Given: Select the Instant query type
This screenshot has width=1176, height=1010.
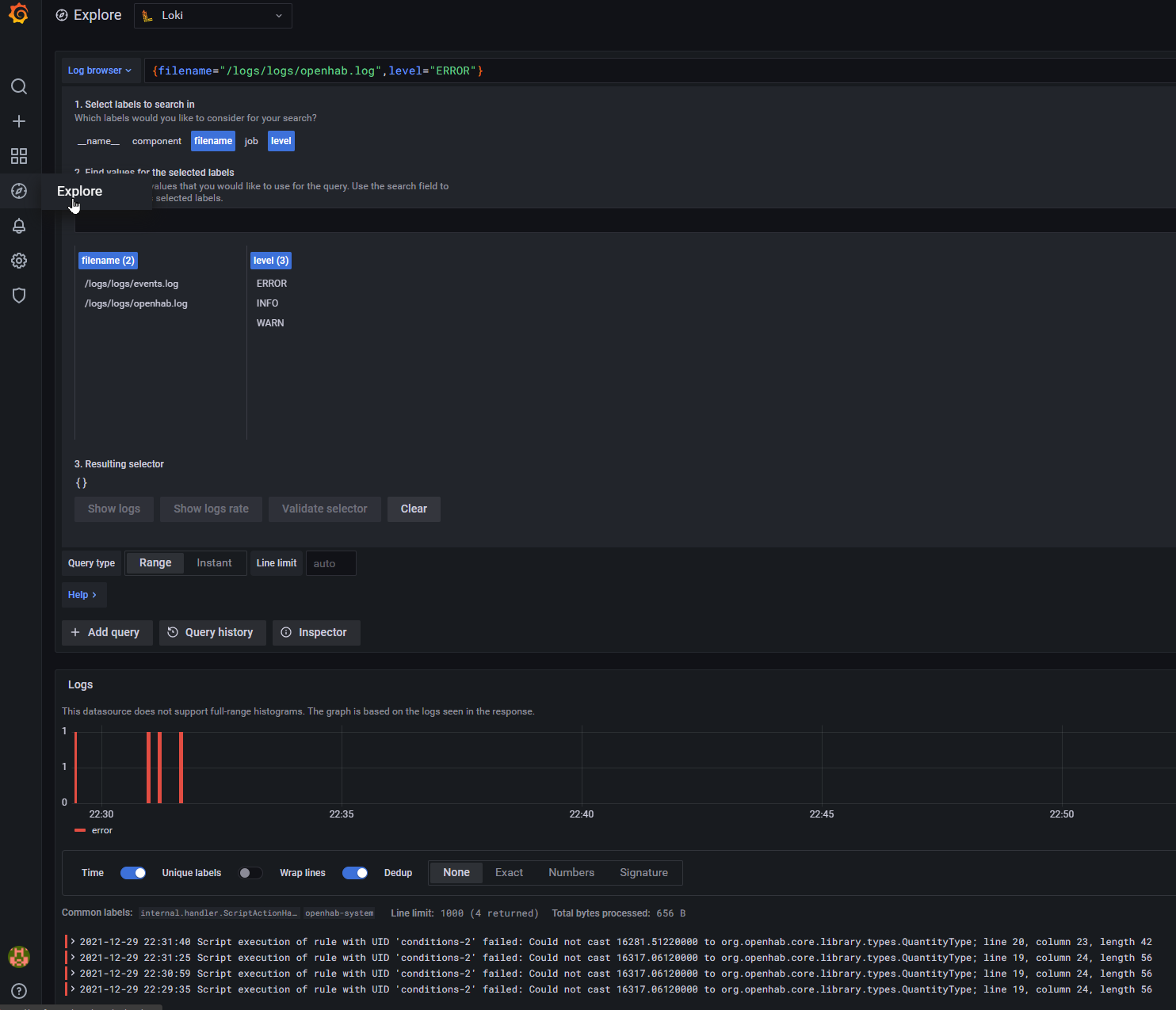Looking at the screenshot, I should pos(214,563).
